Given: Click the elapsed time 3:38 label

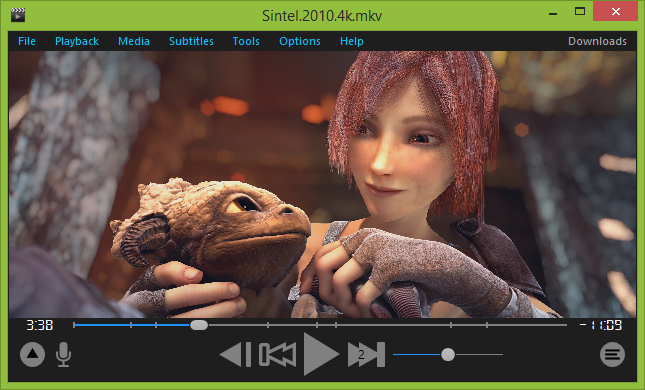Looking at the screenshot, I should click(x=39, y=325).
